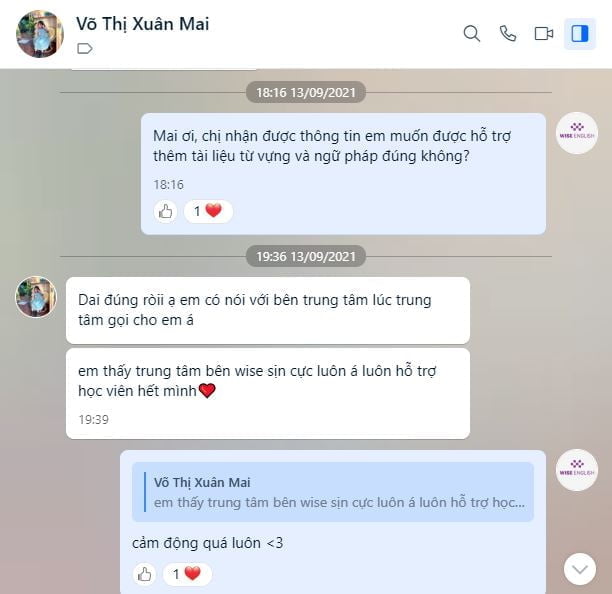Image resolution: width=612 pixels, height=594 pixels.
Task: Open the heart reaction on the 'cảm động quá luôn' message
Action: coord(187,574)
